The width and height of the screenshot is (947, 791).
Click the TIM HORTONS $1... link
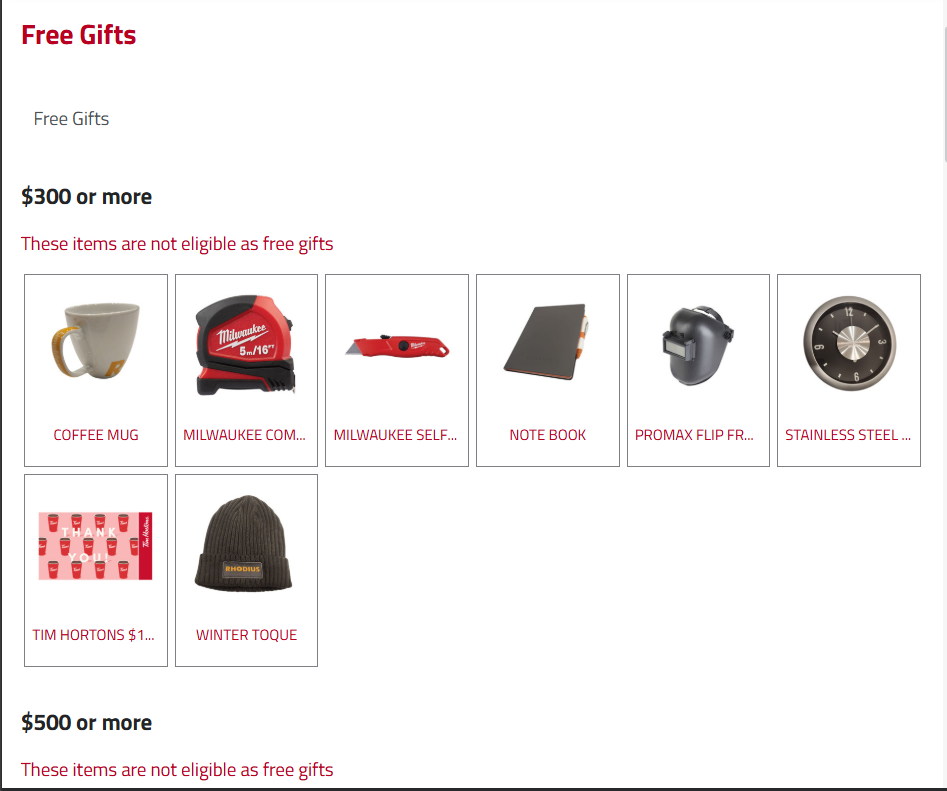tap(94, 635)
